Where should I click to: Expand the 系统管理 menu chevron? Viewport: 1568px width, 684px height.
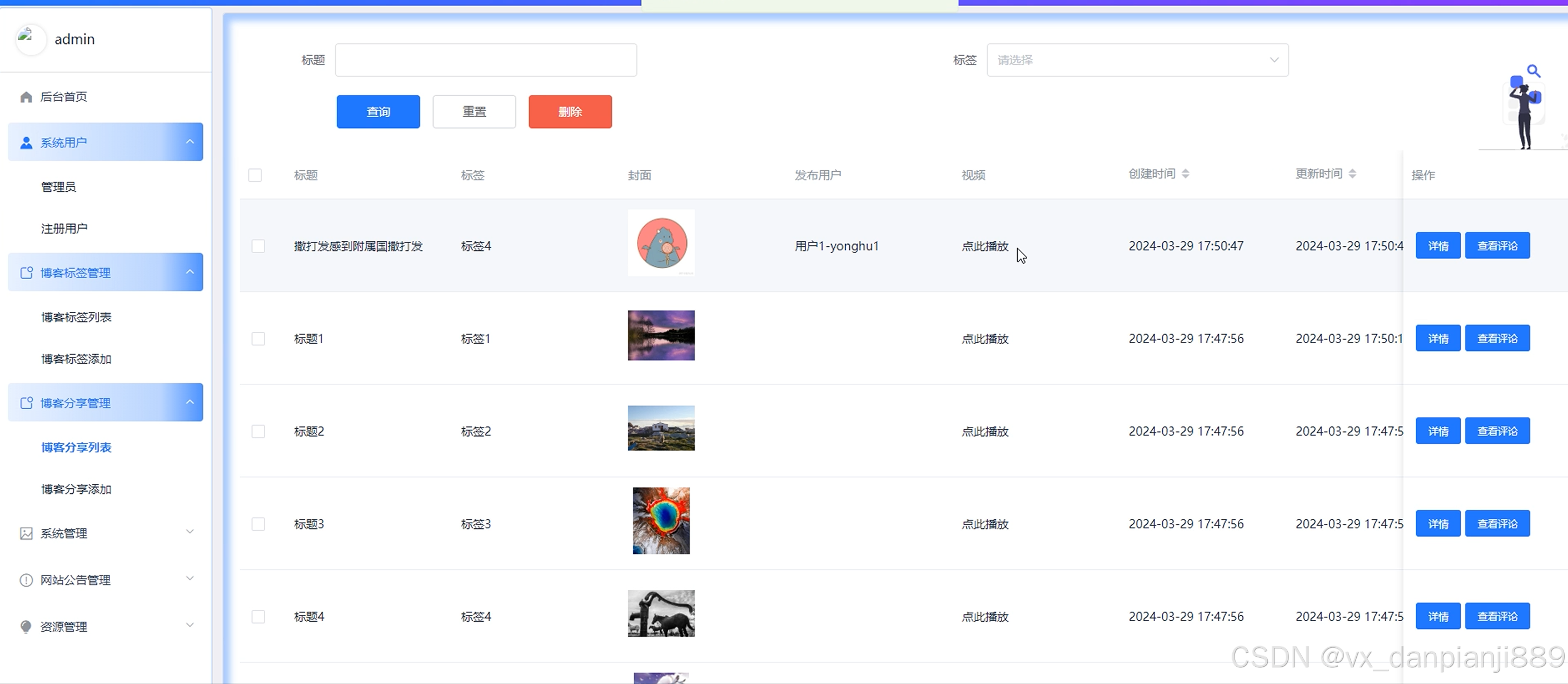pyautogui.click(x=190, y=532)
